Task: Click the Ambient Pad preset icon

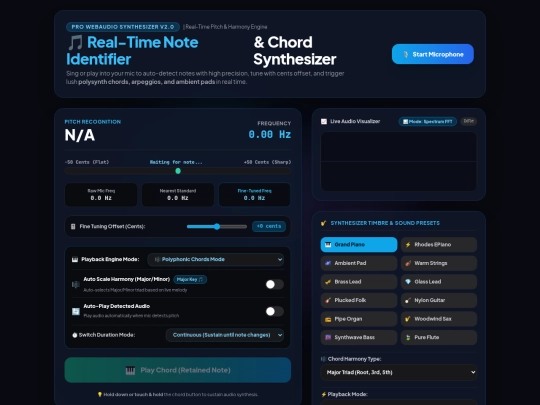Action: coord(328,263)
